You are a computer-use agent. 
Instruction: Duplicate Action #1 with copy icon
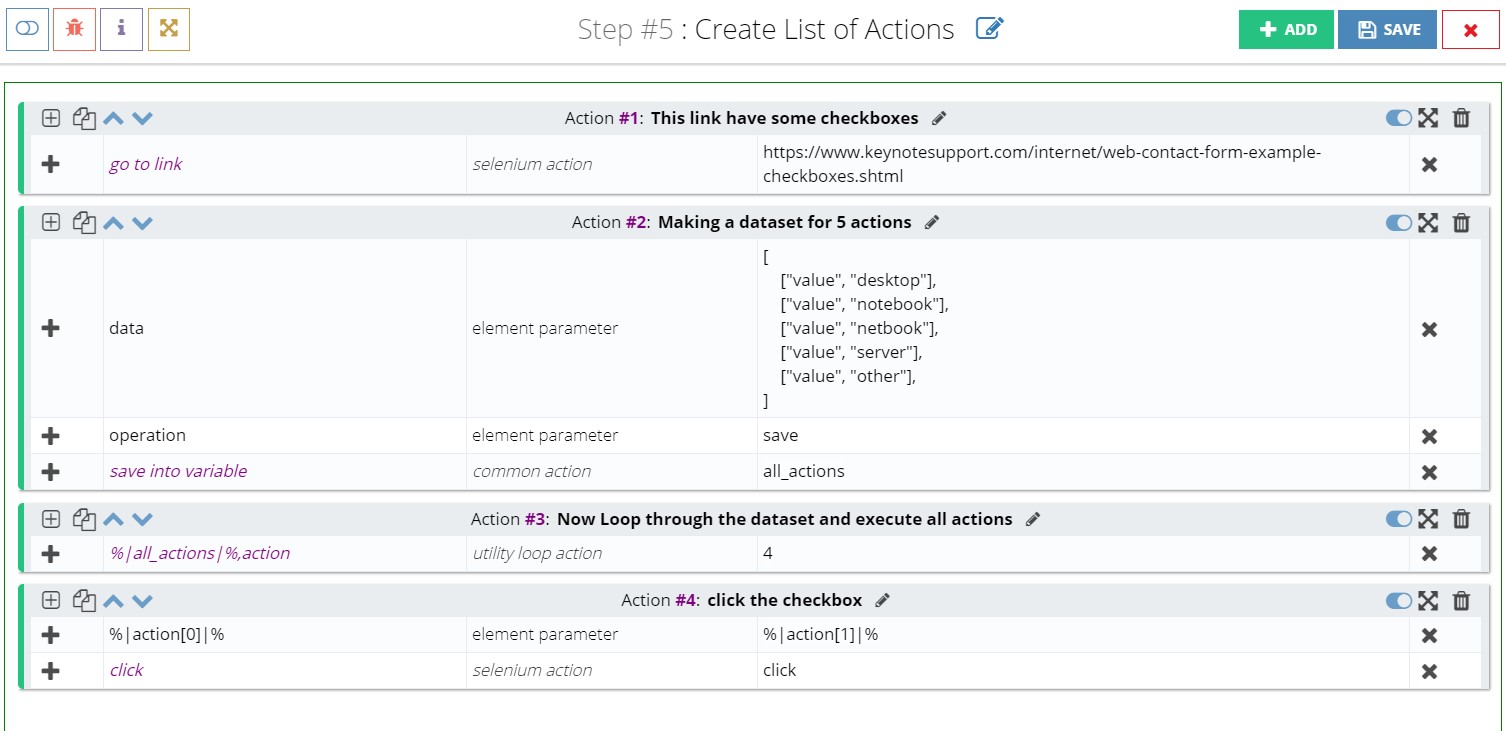point(84,118)
